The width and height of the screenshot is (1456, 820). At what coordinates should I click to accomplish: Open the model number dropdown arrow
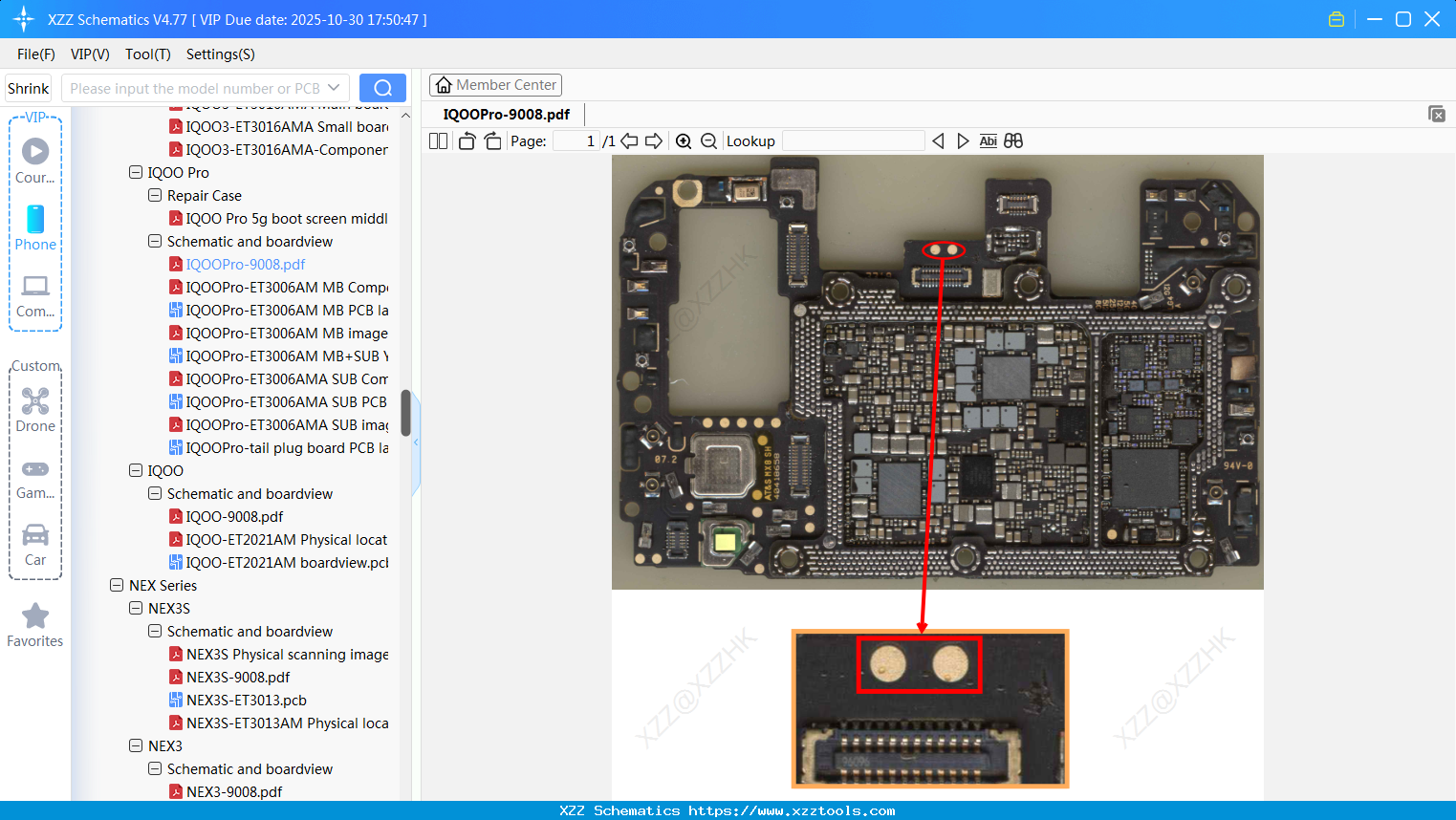tap(334, 88)
